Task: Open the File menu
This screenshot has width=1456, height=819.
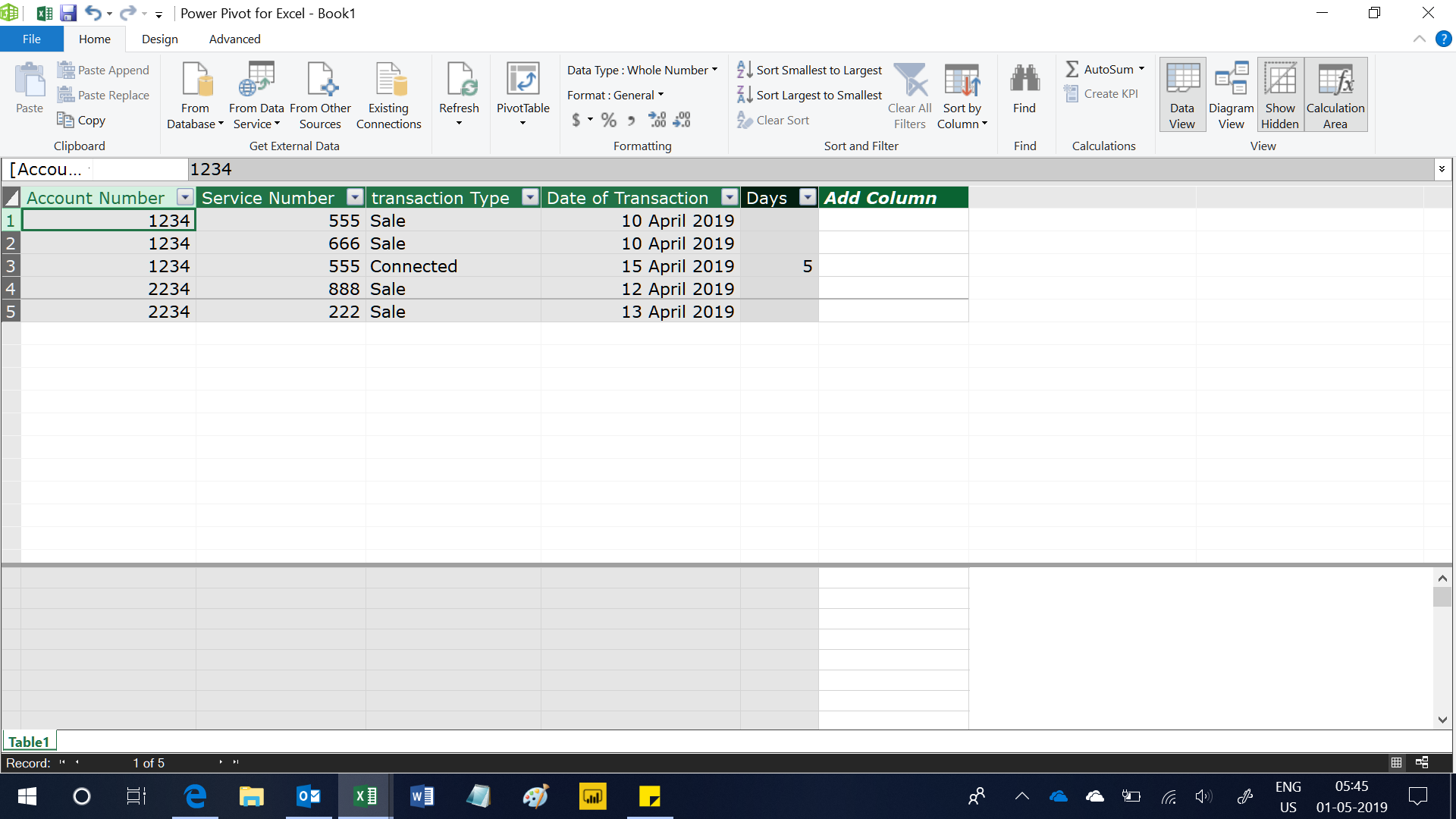Action: tap(32, 39)
